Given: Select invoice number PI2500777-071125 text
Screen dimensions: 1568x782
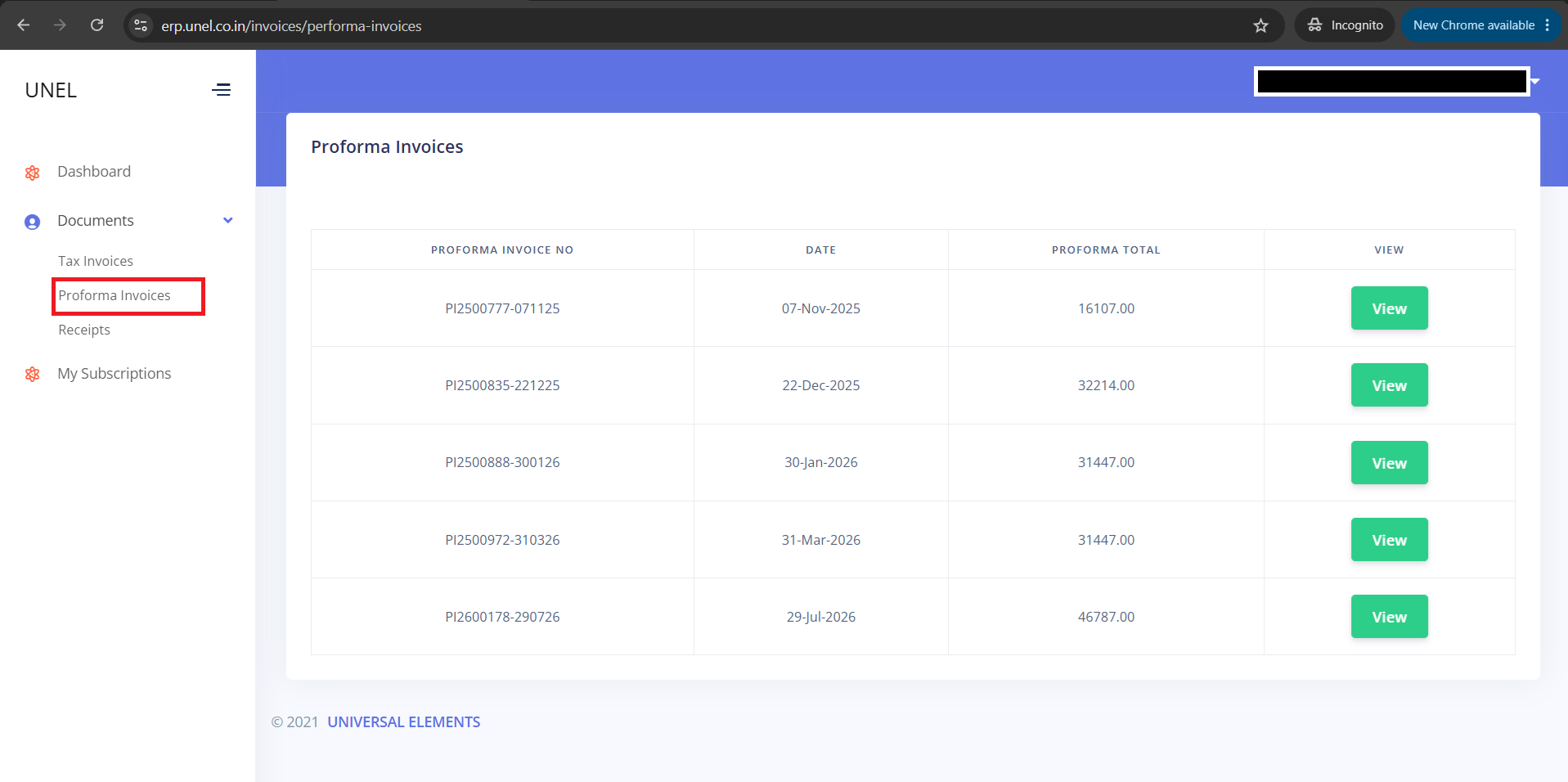Looking at the screenshot, I should click(502, 308).
